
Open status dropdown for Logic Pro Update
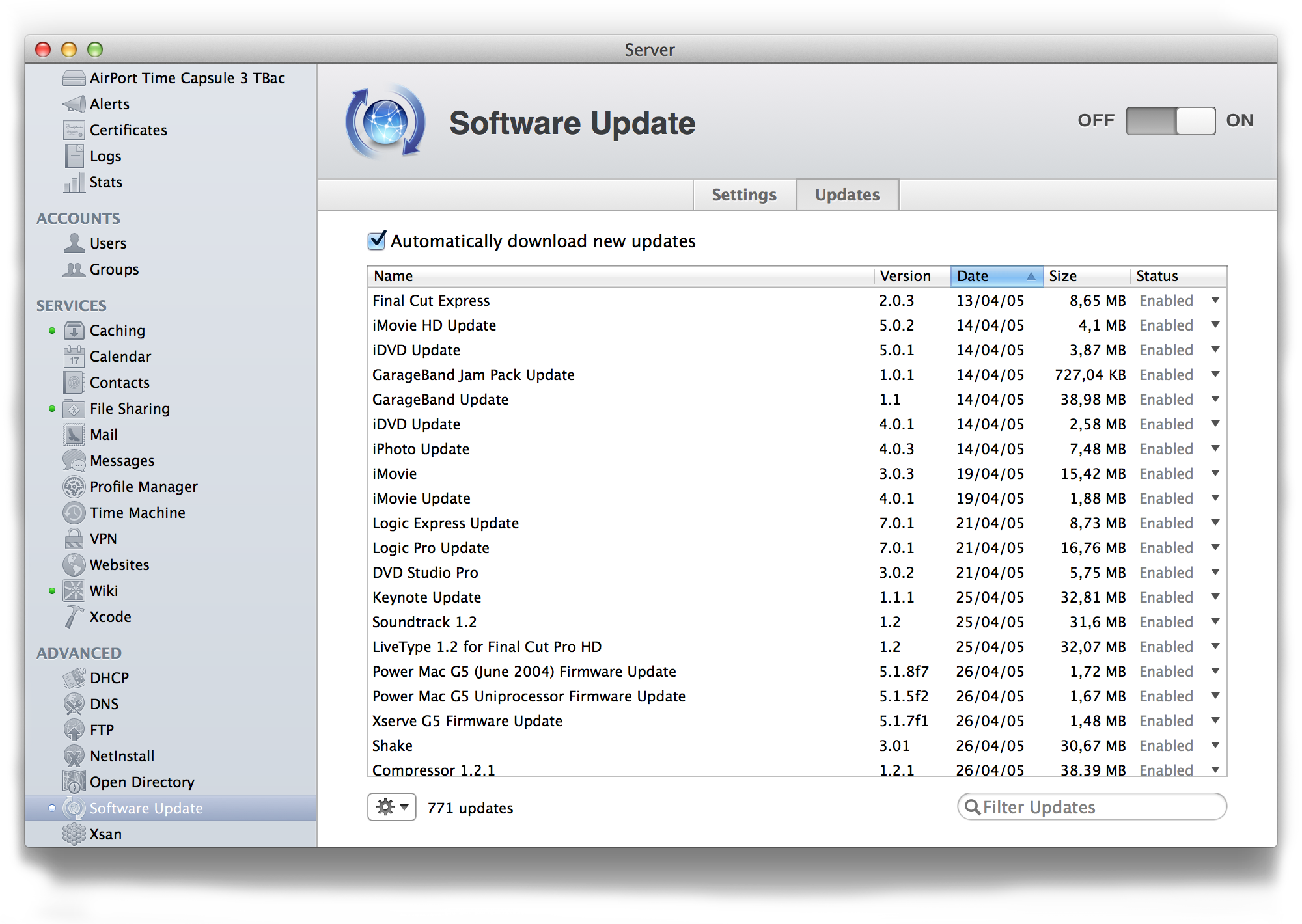click(x=1215, y=547)
